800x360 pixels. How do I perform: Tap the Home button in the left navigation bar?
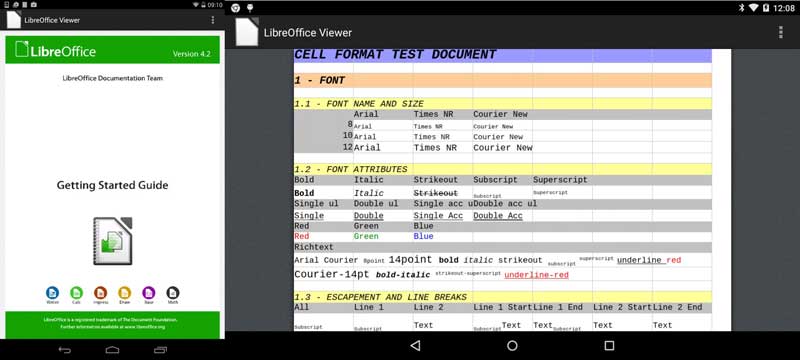click(x=112, y=350)
